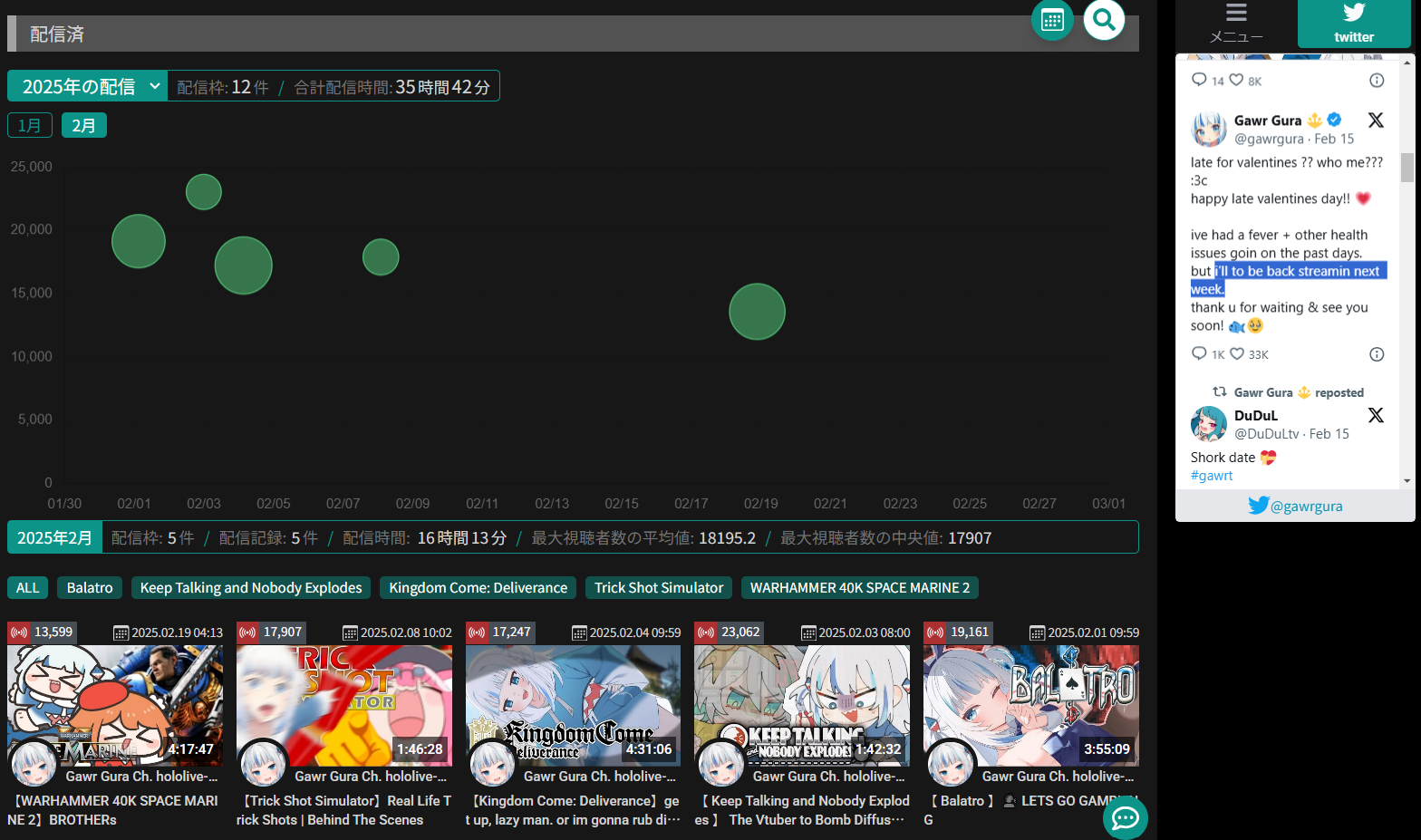Viewport: 1421px width, 840px height.
Task: Filter by Kingdom Come: Deliverance tag
Action: click(478, 588)
